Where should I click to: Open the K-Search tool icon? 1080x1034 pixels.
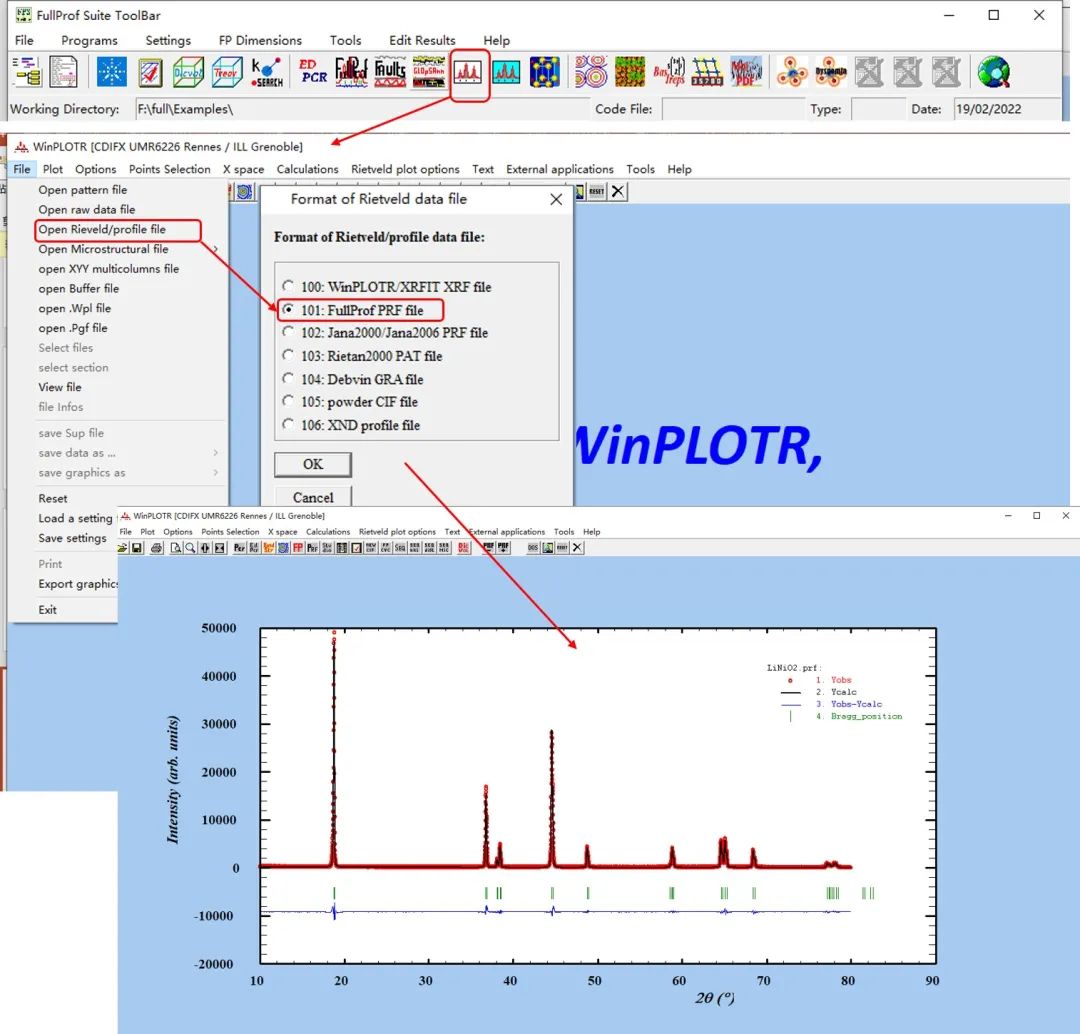[x=268, y=72]
